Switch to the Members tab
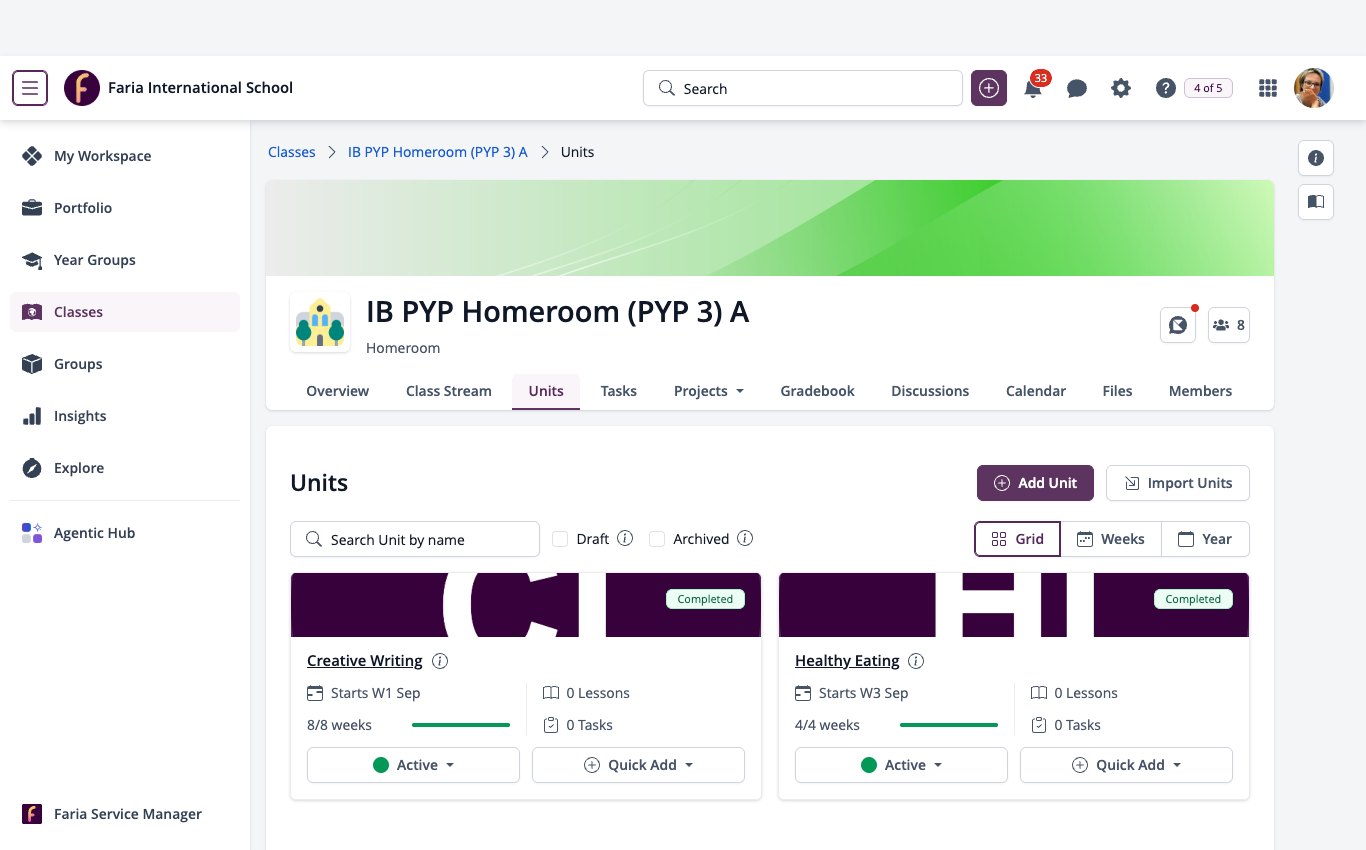Screen dimensions: 1366x850 (x=1200, y=391)
